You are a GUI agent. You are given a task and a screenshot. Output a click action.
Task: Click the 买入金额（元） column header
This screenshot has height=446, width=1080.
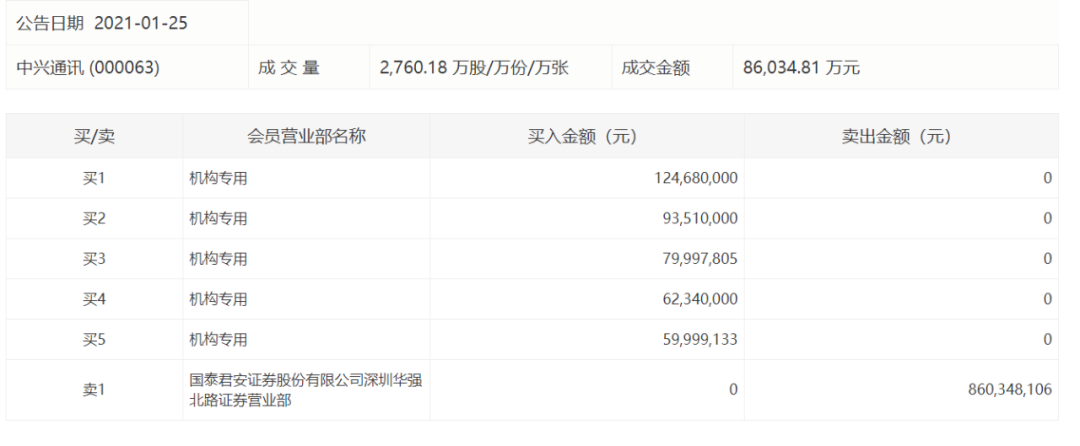[587, 137]
